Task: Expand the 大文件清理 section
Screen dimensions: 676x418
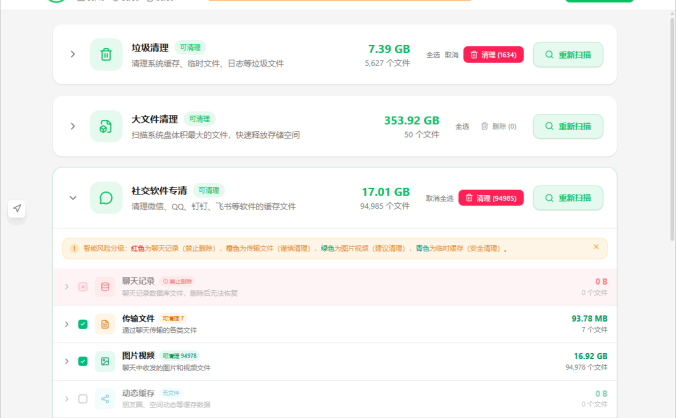Action: click(x=73, y=126)
